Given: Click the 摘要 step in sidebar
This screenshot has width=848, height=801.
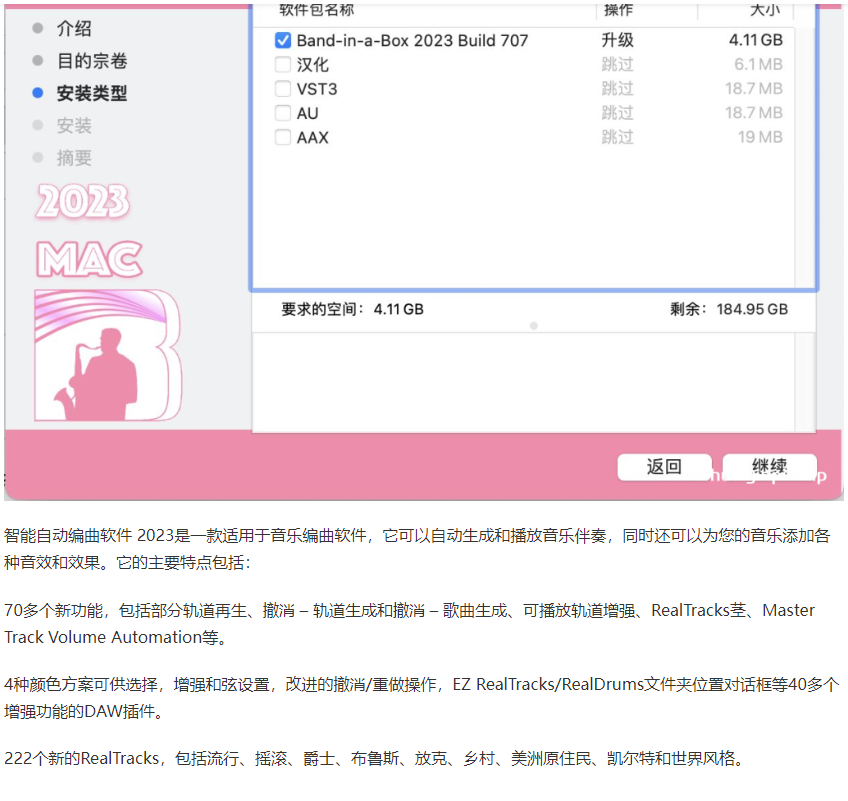Looking at the screenshot, I should click(x=74, y=157).
